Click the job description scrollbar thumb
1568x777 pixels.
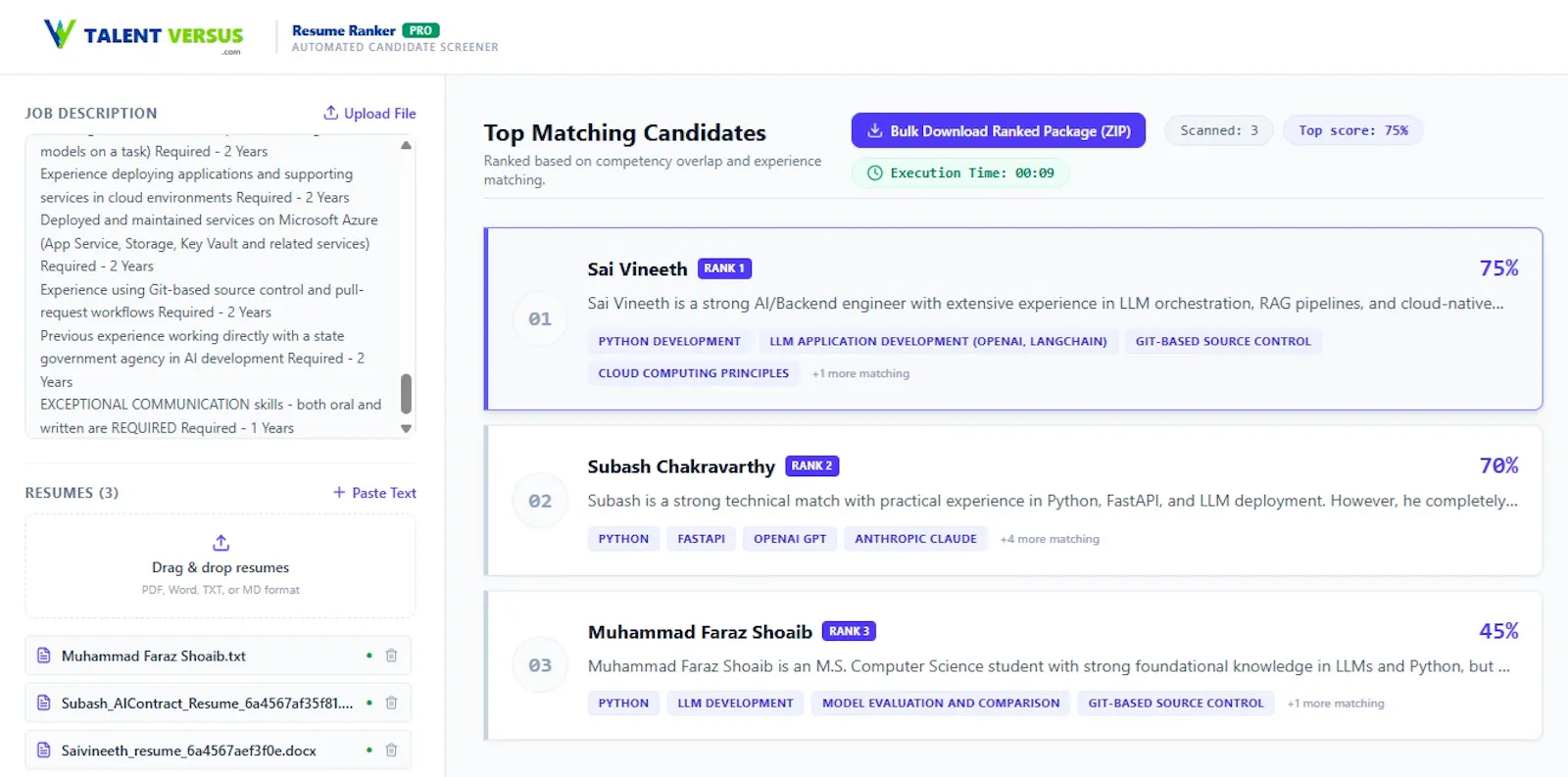pos(406,393)
